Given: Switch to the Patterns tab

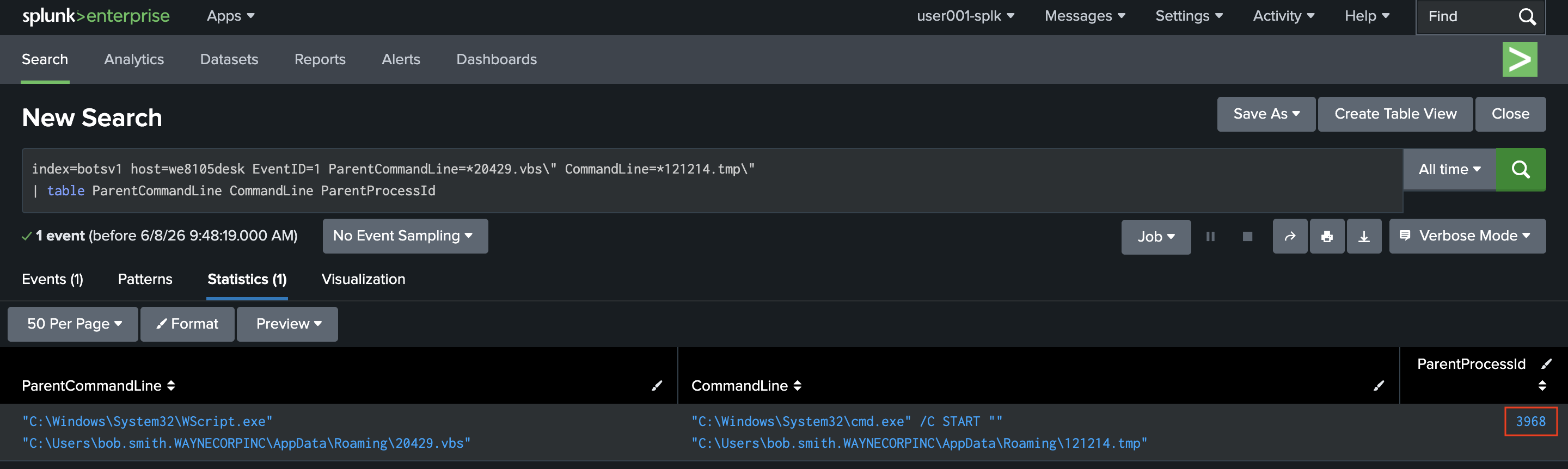Looking at the screenshot, I should (x=145, y=279).
